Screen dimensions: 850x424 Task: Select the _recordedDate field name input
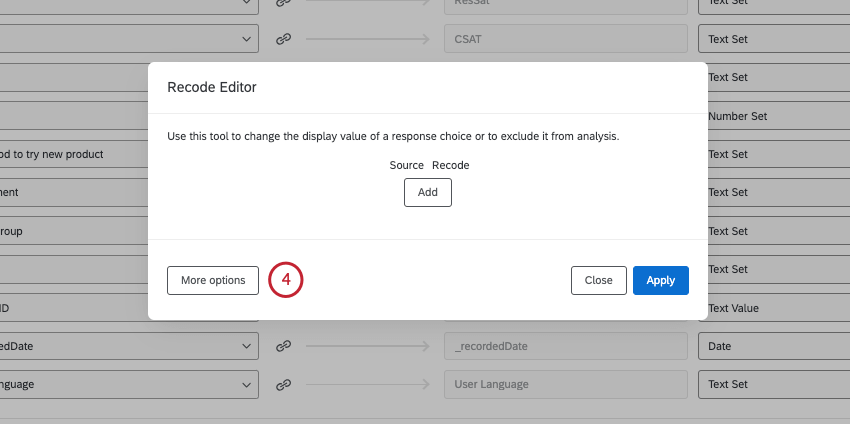pyautogui.click(x=565, y=346)
